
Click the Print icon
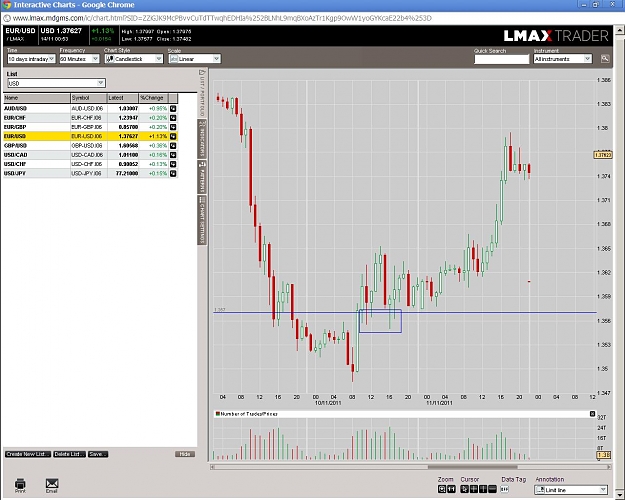[20, 485]
